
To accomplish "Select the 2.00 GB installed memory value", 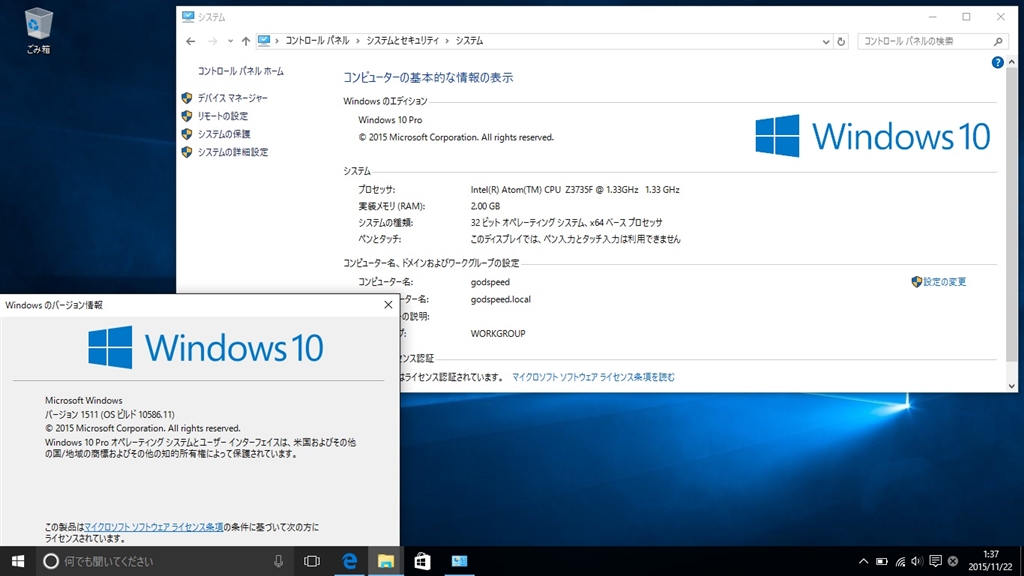I will click(485, 206).
